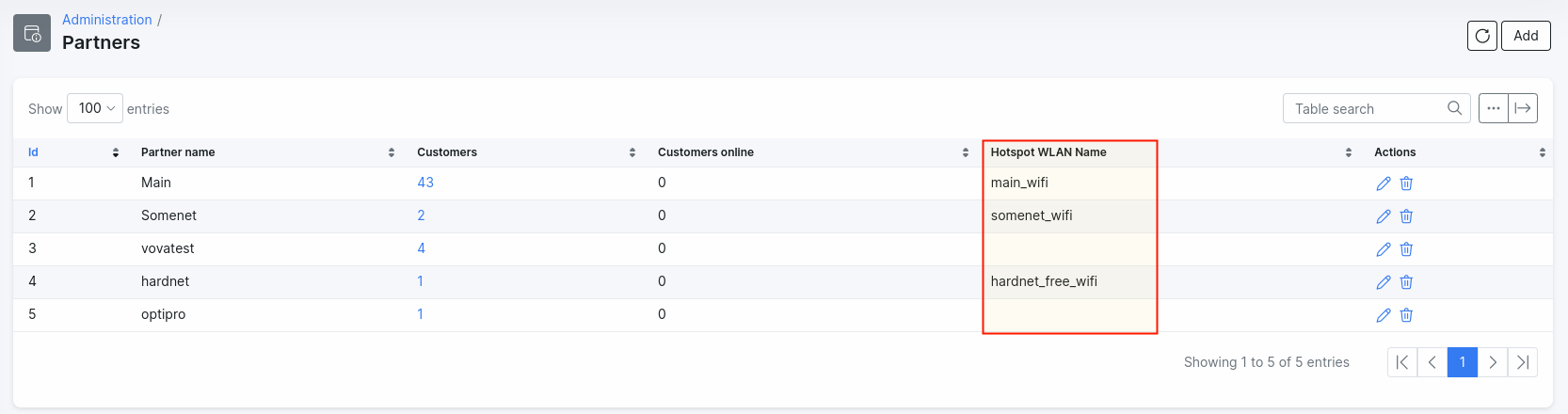This screenshot has height=414, width=1568.
Task: Click the table export arrow icon
Action: 1522,108
